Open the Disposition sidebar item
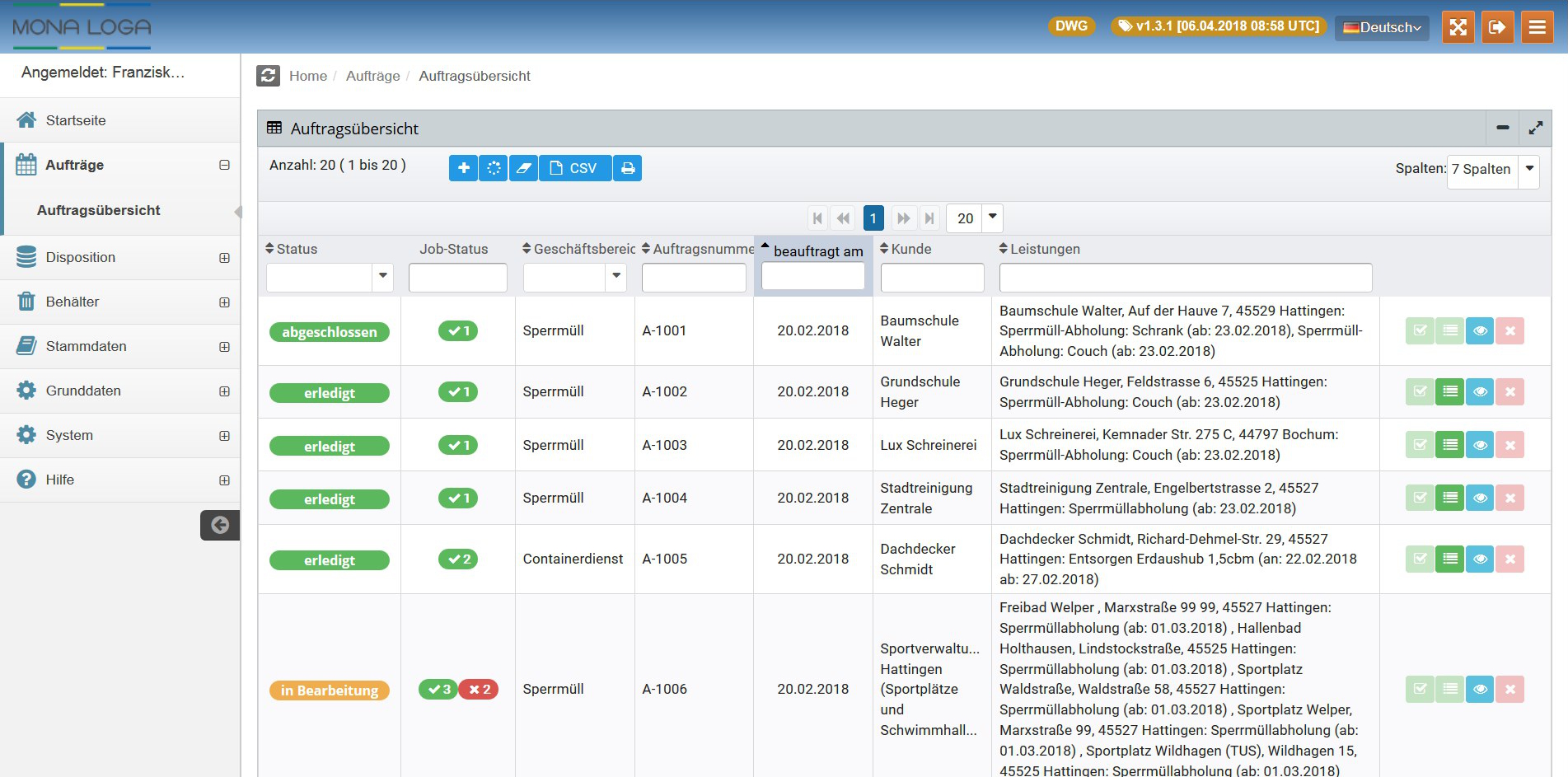 tap(120, 258)
